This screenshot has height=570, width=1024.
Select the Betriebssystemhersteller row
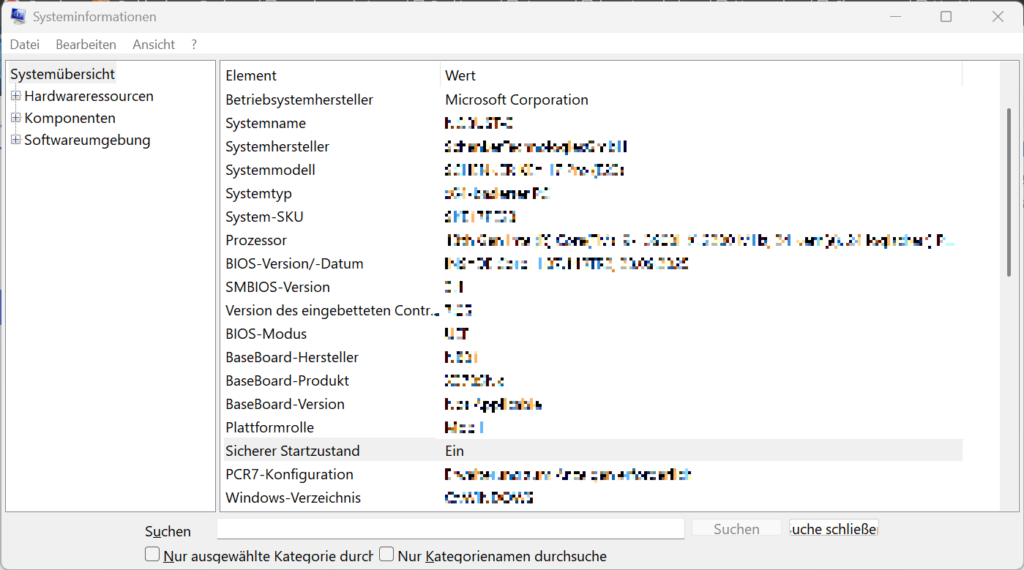[x=592, y=99]
